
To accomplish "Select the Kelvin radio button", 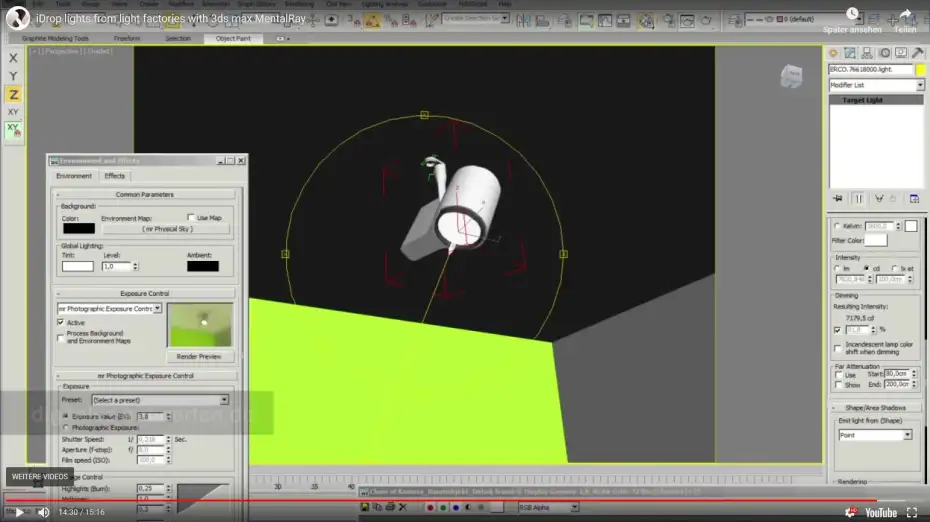I will pyautogui.click(x=837, y=226).
